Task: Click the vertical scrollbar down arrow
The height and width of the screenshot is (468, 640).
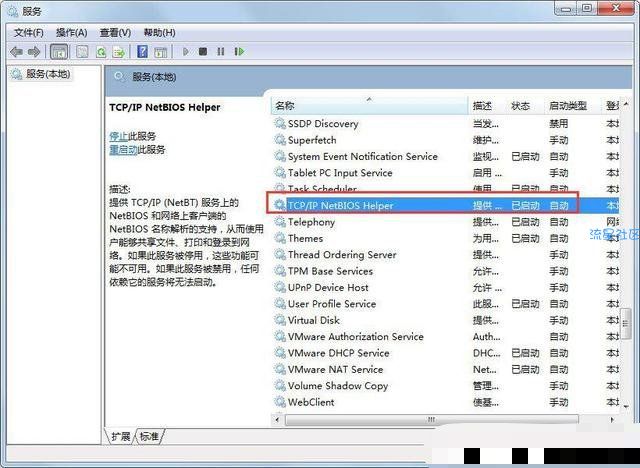Action: point(626,406)
